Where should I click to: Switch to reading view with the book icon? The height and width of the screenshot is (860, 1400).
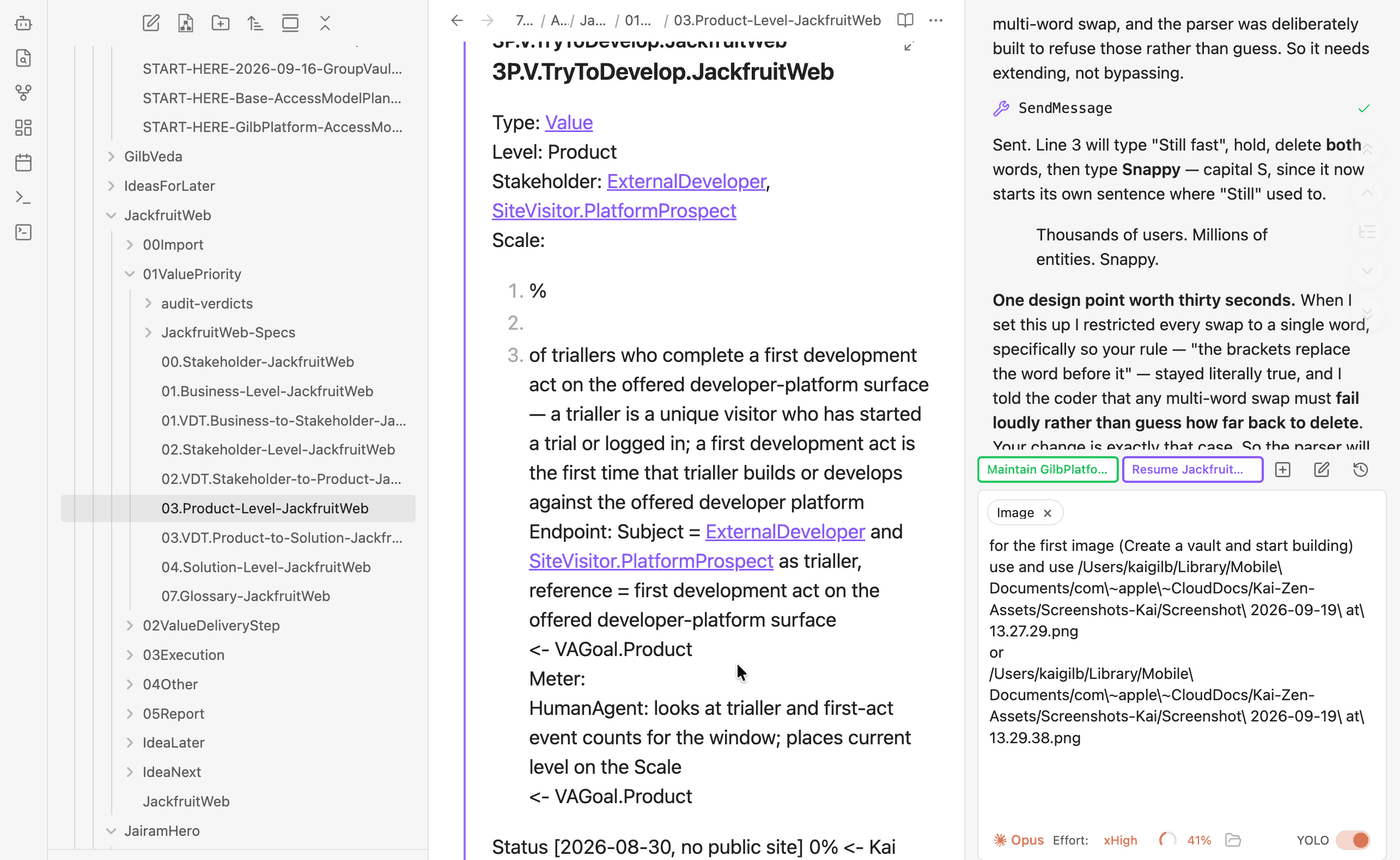905,20
